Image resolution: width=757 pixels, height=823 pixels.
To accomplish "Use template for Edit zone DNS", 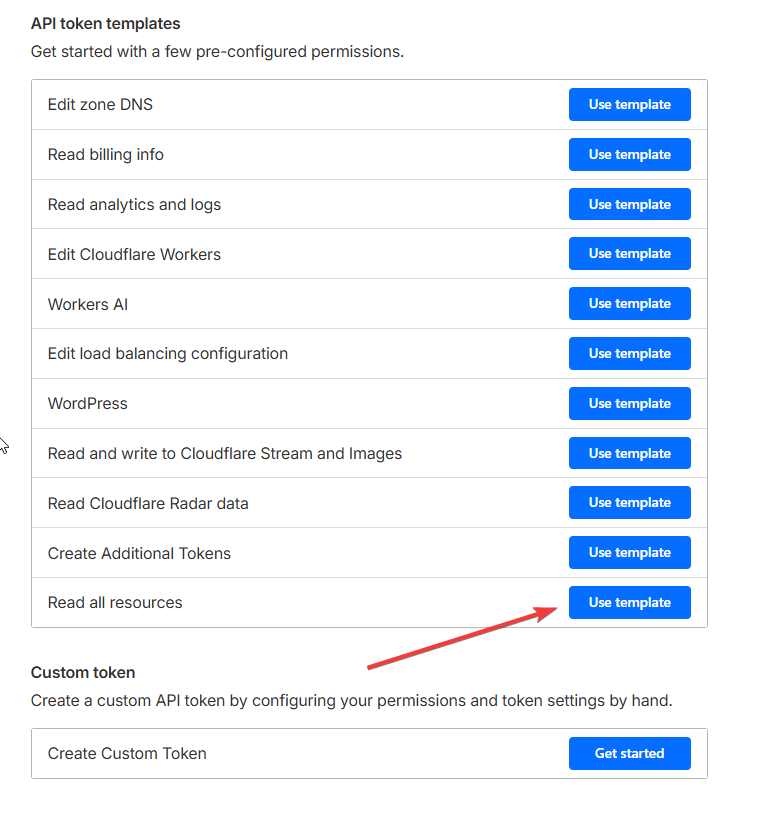I will (629, 105).
